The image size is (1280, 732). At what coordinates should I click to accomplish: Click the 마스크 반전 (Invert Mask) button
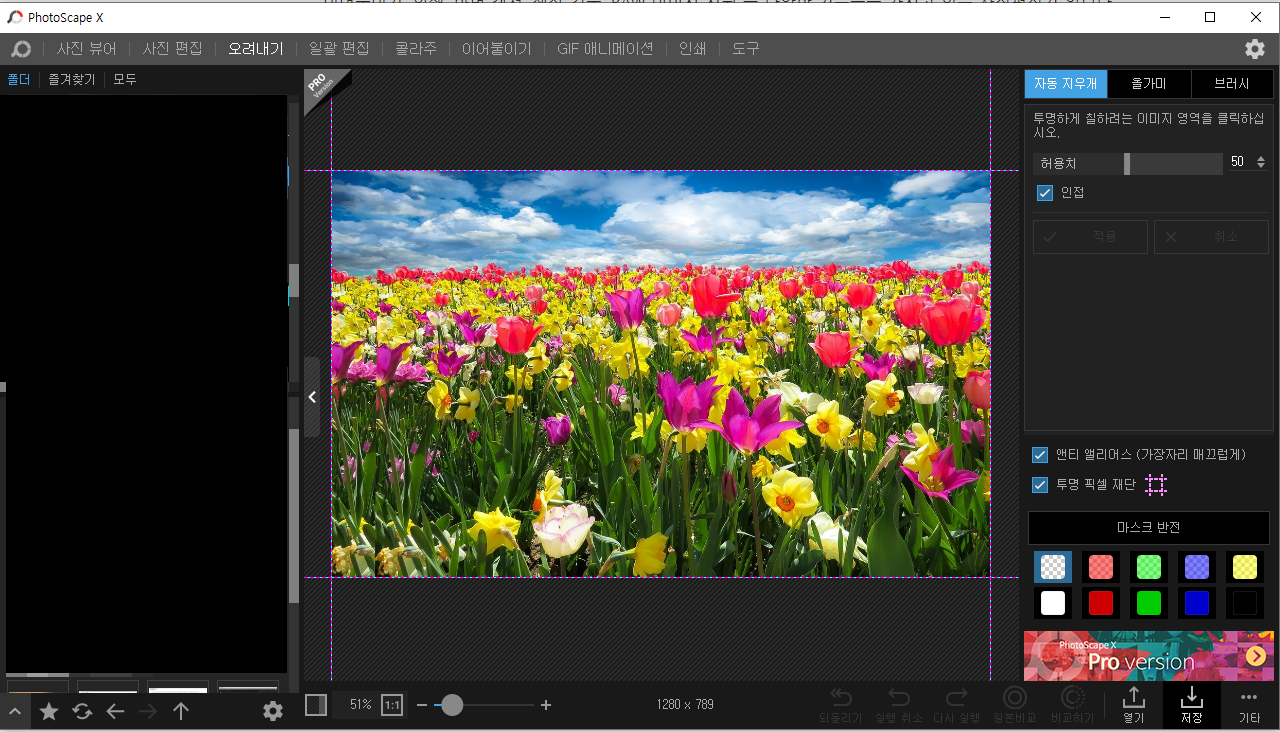coord(1148,527)
